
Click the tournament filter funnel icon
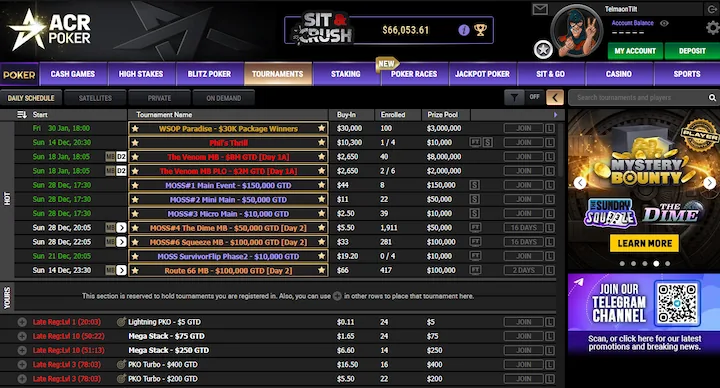[x=514, y=97]
